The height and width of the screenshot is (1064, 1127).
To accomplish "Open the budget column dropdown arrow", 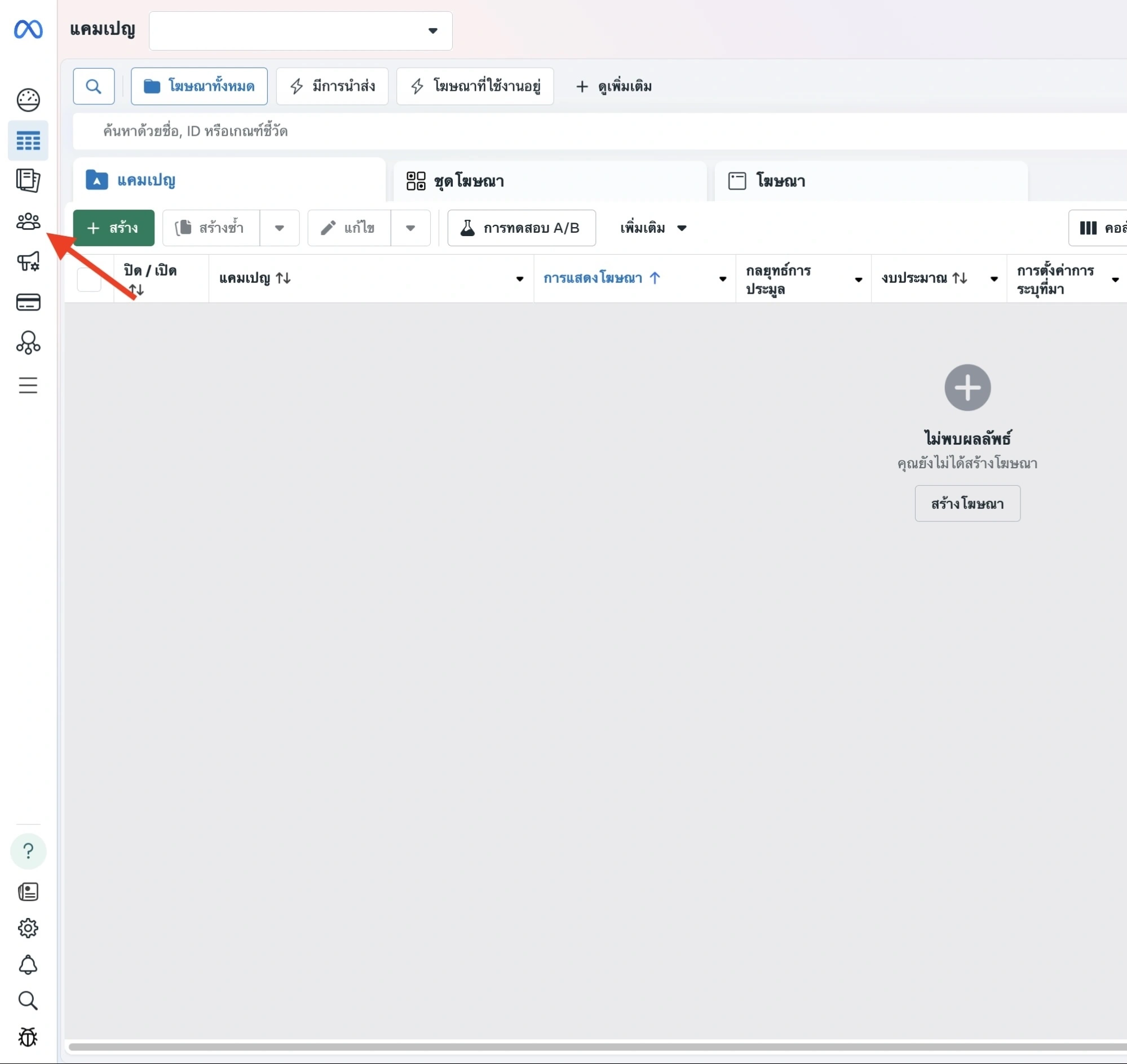I will [993, 278].
